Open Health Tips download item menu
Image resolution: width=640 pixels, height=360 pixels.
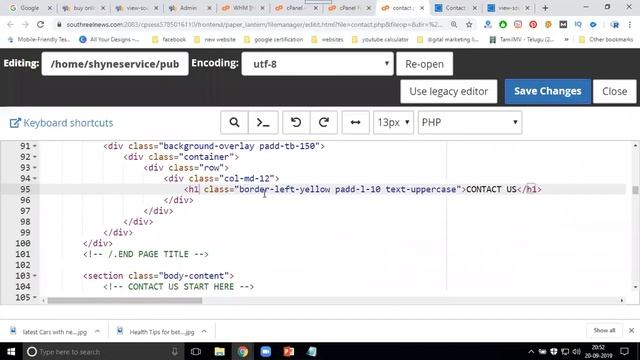[204, 331]
